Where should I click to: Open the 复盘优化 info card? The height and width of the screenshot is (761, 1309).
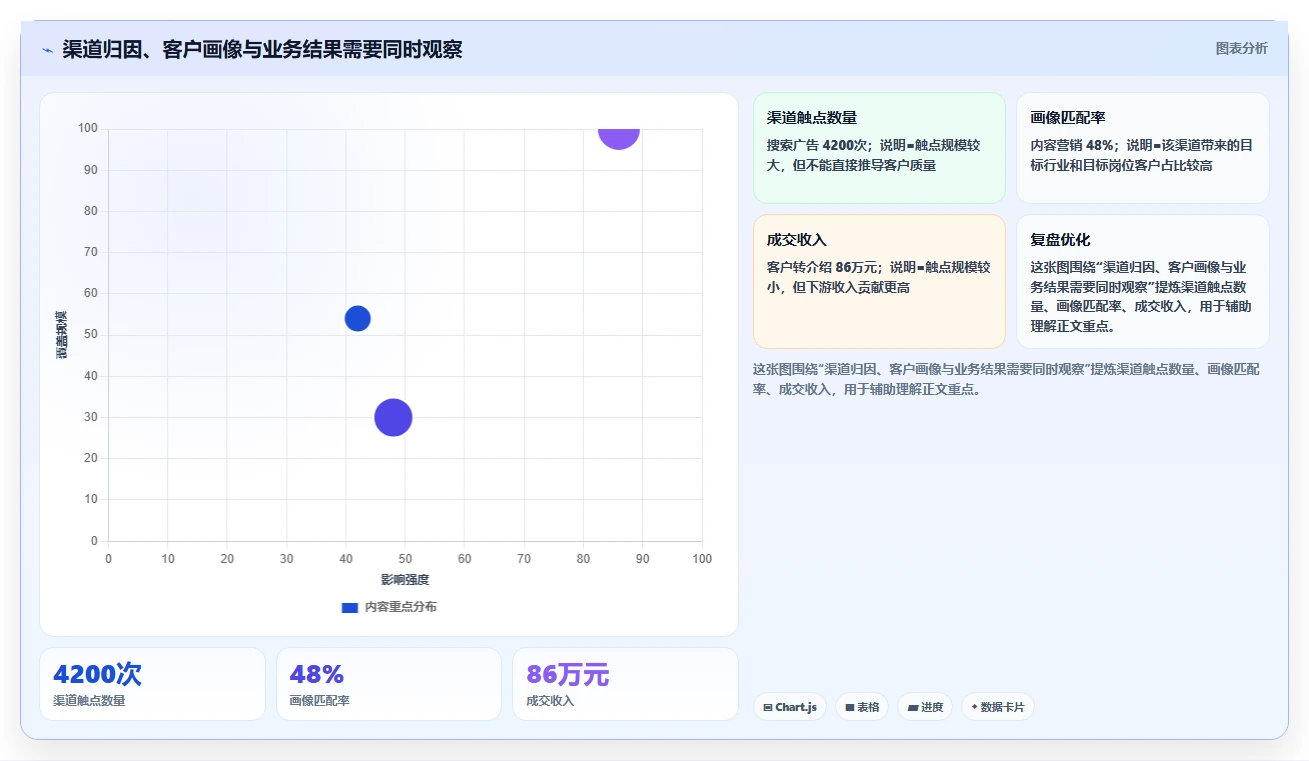(x=1143, y=281)
